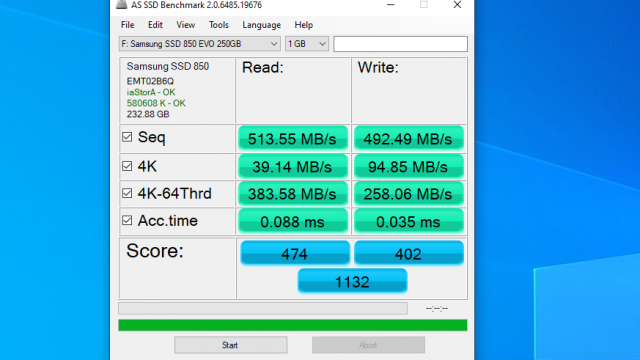Click the 4K read result 39.14 MB/s
This screenshot has height=360, width=640.
pos(293,167)
